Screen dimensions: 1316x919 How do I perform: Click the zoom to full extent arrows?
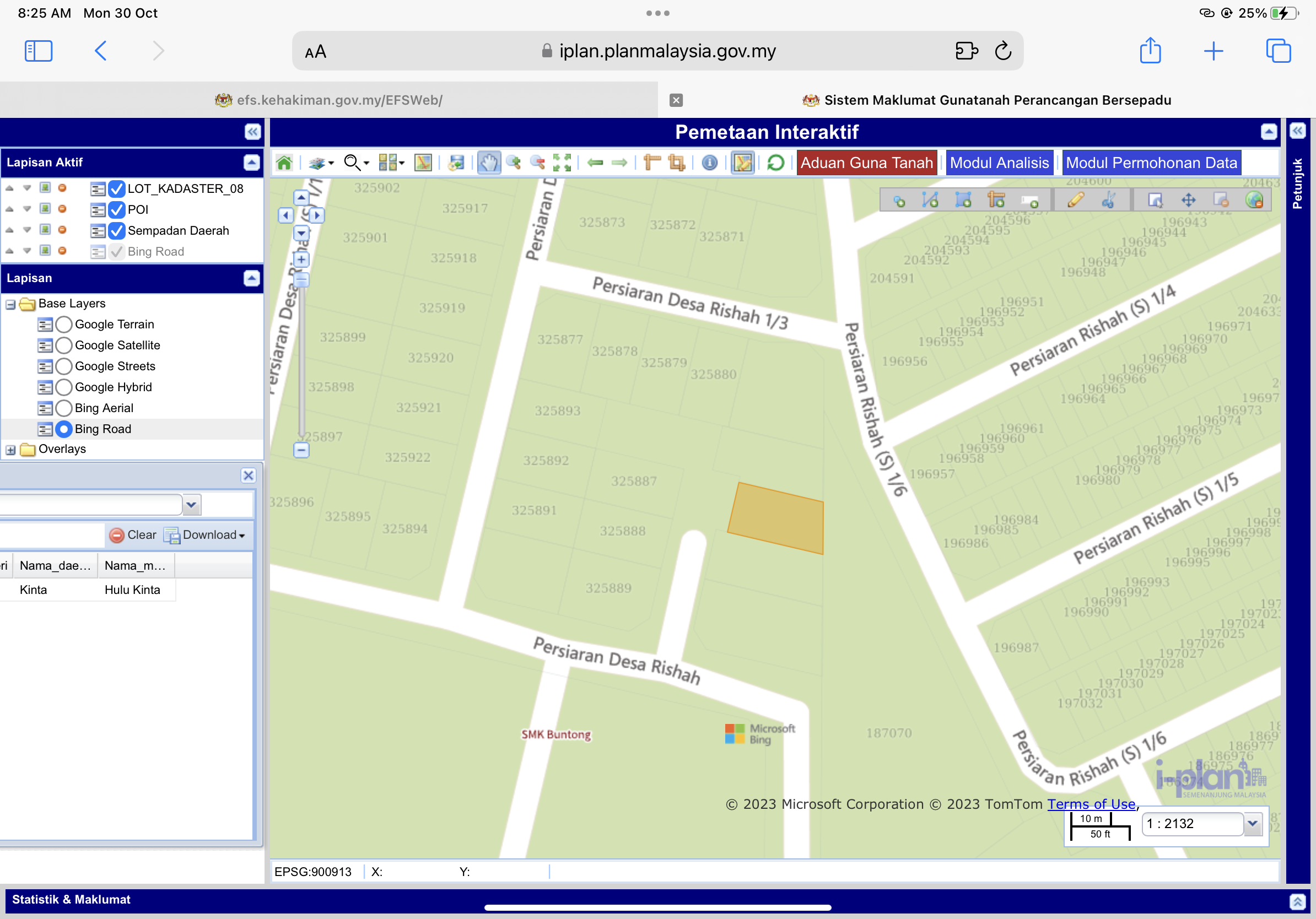pos(562,163)
